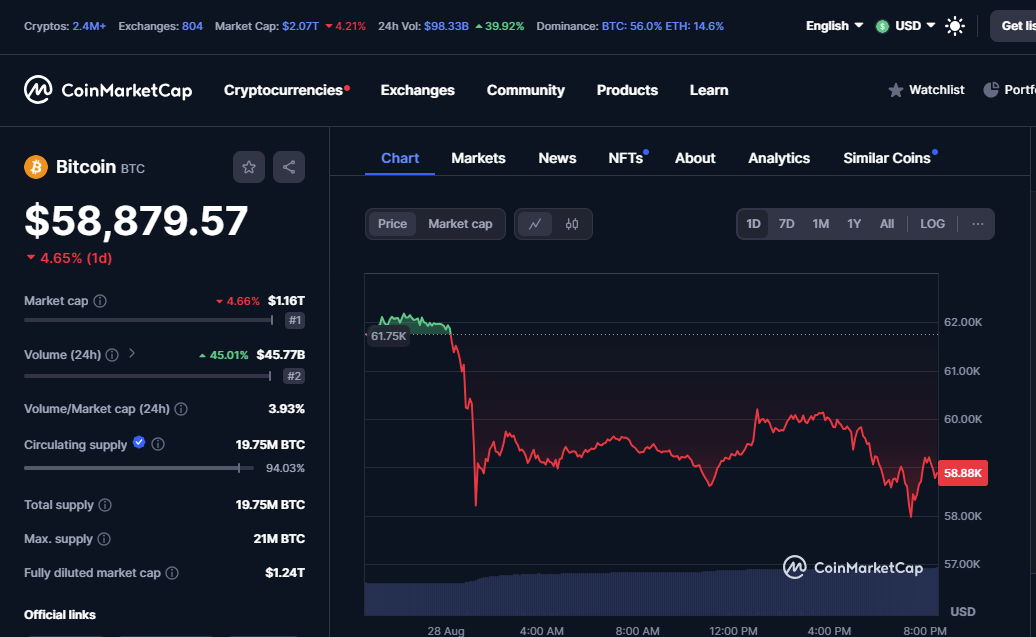Click the volume (24h) progress bar

(x=148, y=376)
